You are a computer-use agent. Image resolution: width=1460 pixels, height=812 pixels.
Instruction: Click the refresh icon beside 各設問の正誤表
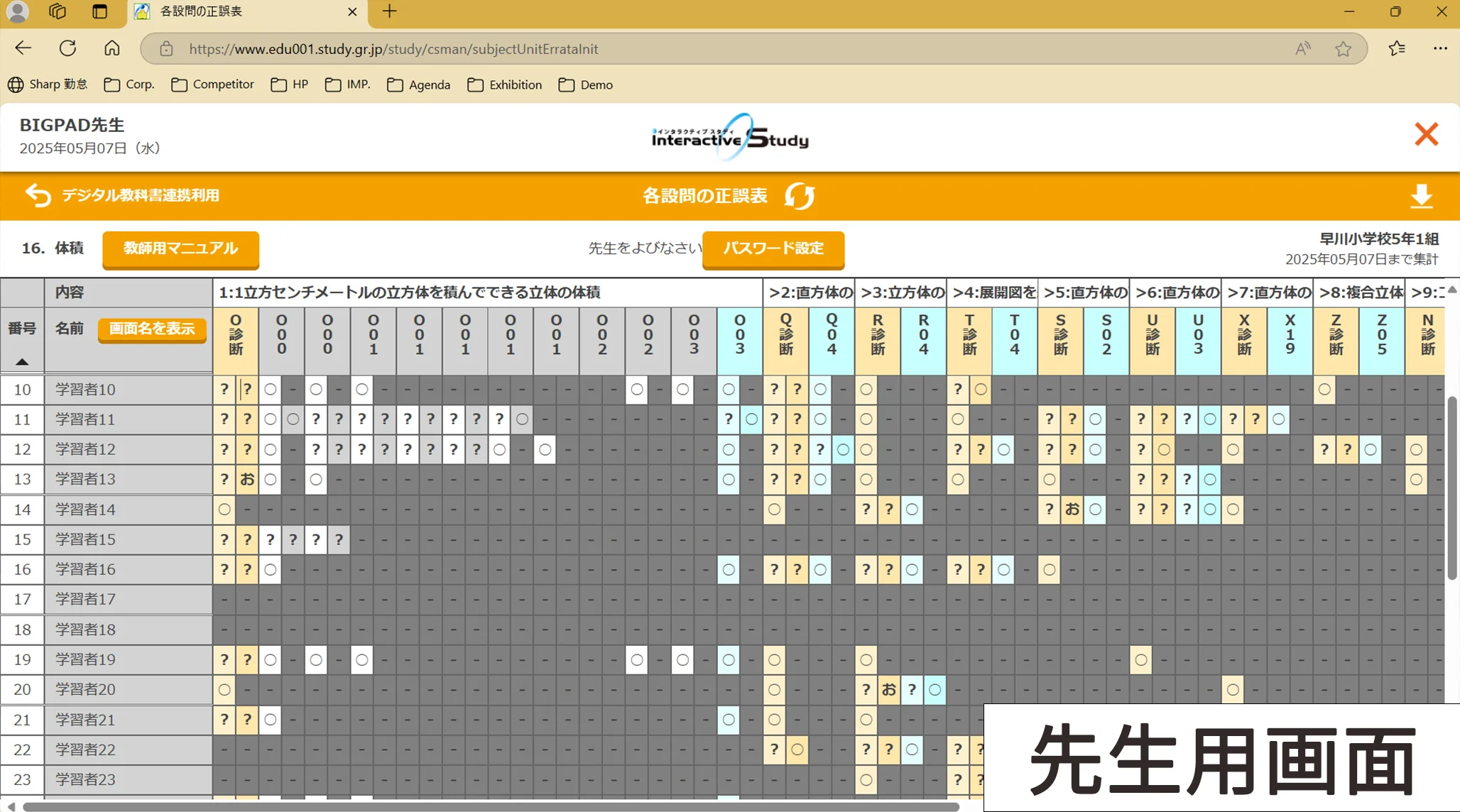[x=800, y=196]
